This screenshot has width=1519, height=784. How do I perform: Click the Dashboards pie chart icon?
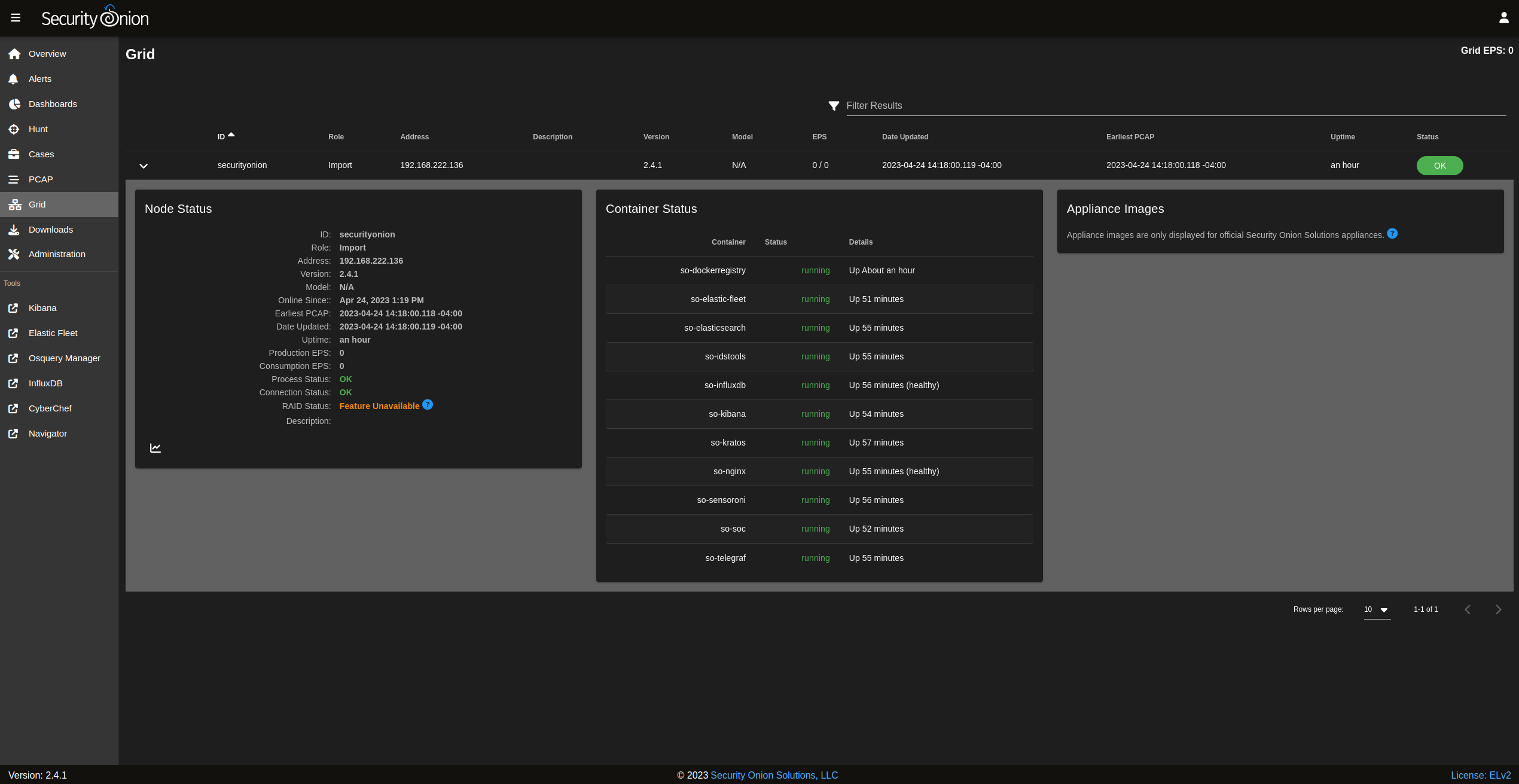click(x=14, y=104)
